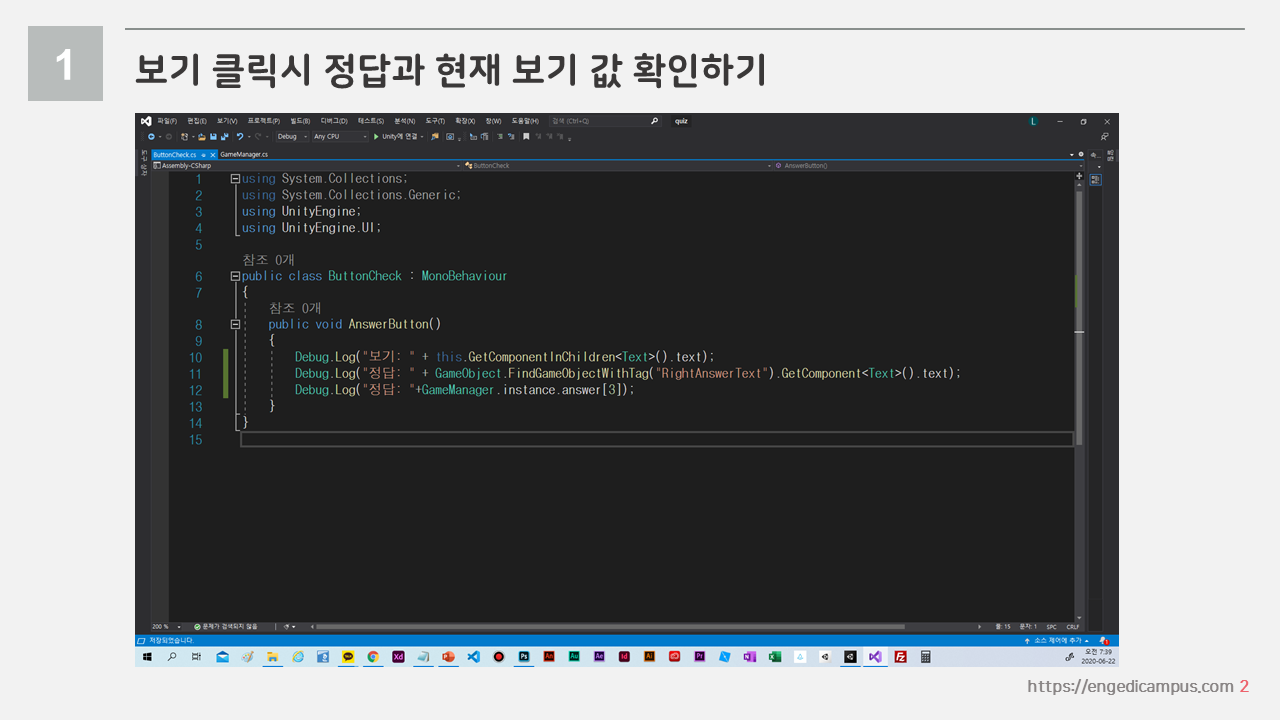The height and width of the screenshot is (720, 1280).
Task: Click the navigate backward toolbar button
Action: coord(151,137)
